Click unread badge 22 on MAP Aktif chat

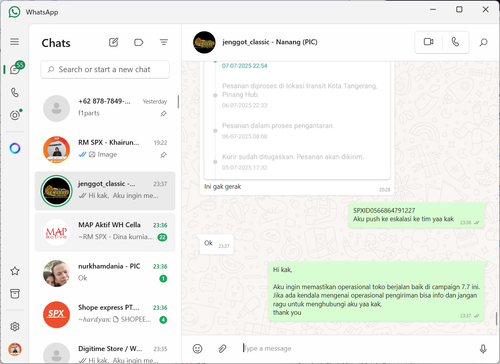162,237
